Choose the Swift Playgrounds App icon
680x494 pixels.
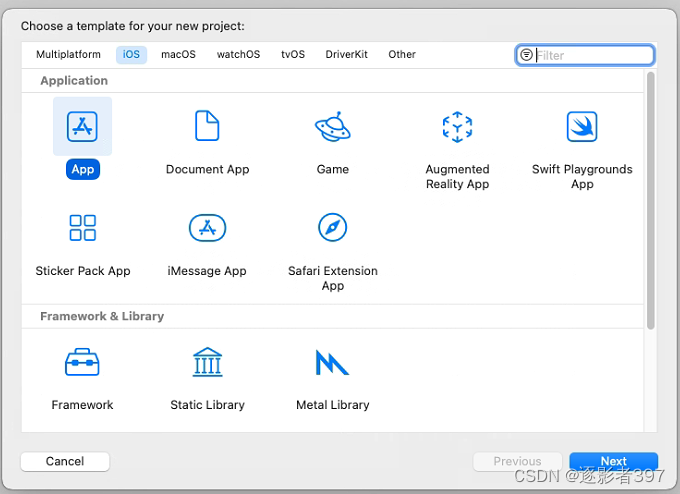[582, 126]
